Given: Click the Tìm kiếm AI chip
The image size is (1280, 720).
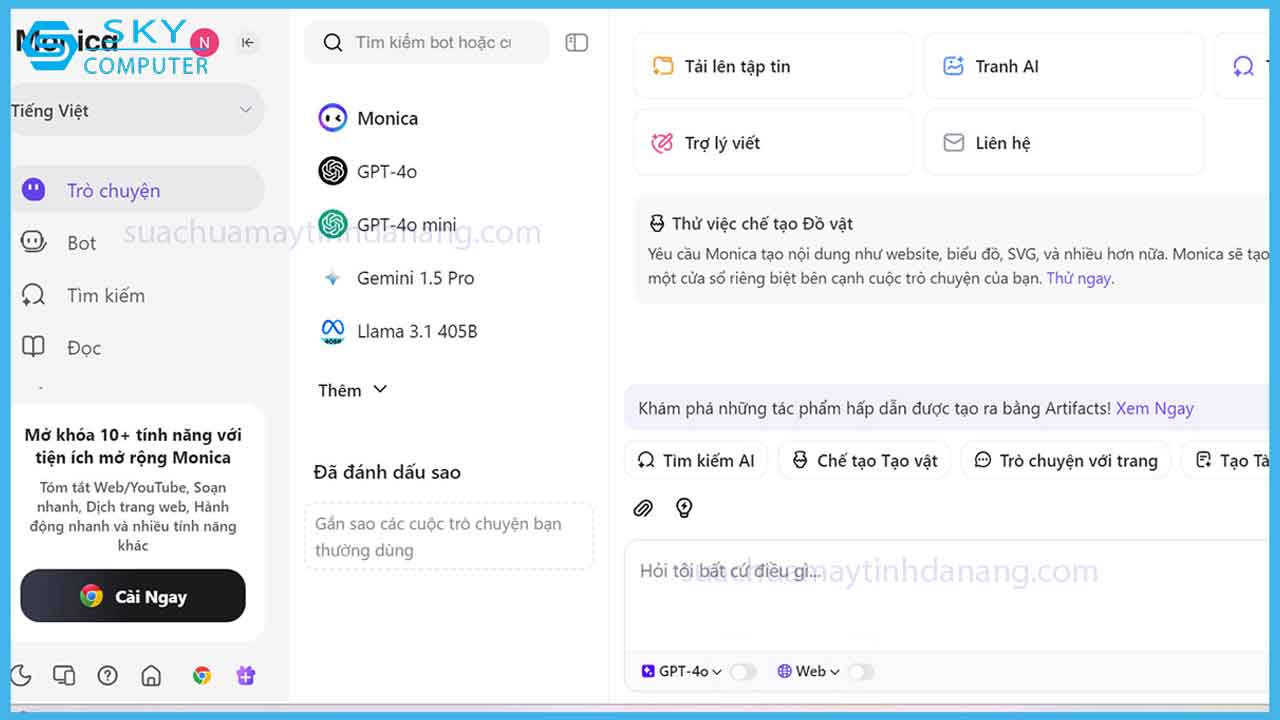Looking at the screenshot, I should pyautogui.click(x=696, y=460).
